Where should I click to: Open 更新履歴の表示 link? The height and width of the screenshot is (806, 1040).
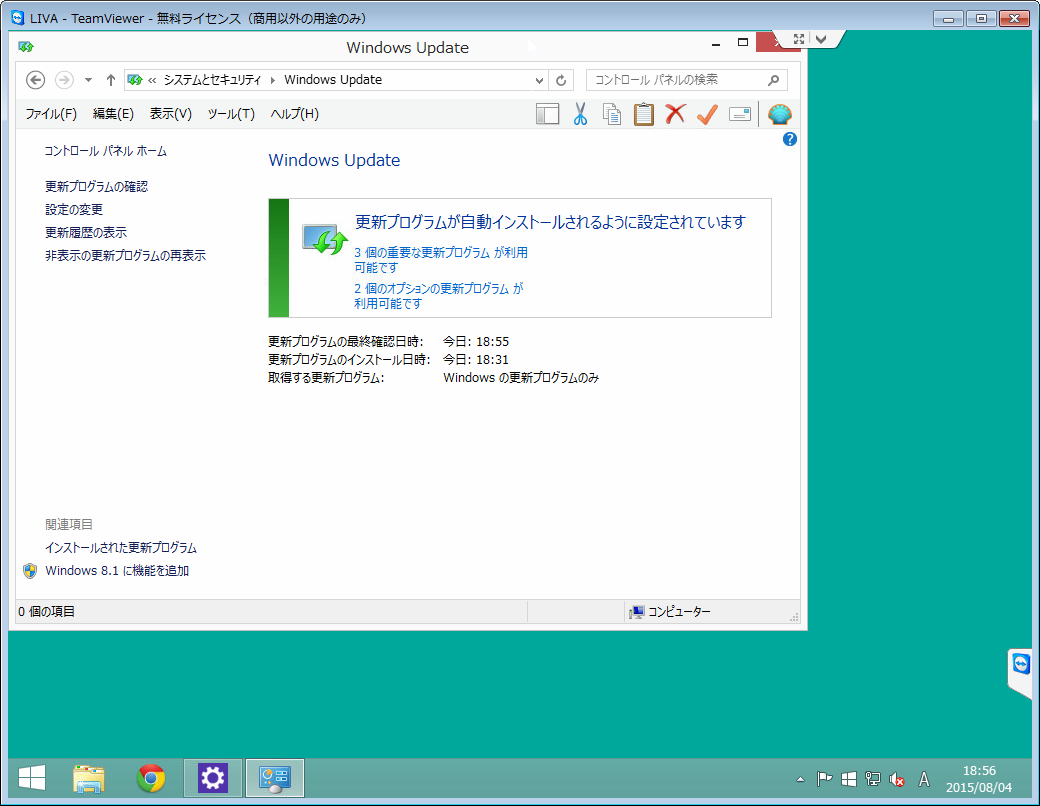pos(86,233)
